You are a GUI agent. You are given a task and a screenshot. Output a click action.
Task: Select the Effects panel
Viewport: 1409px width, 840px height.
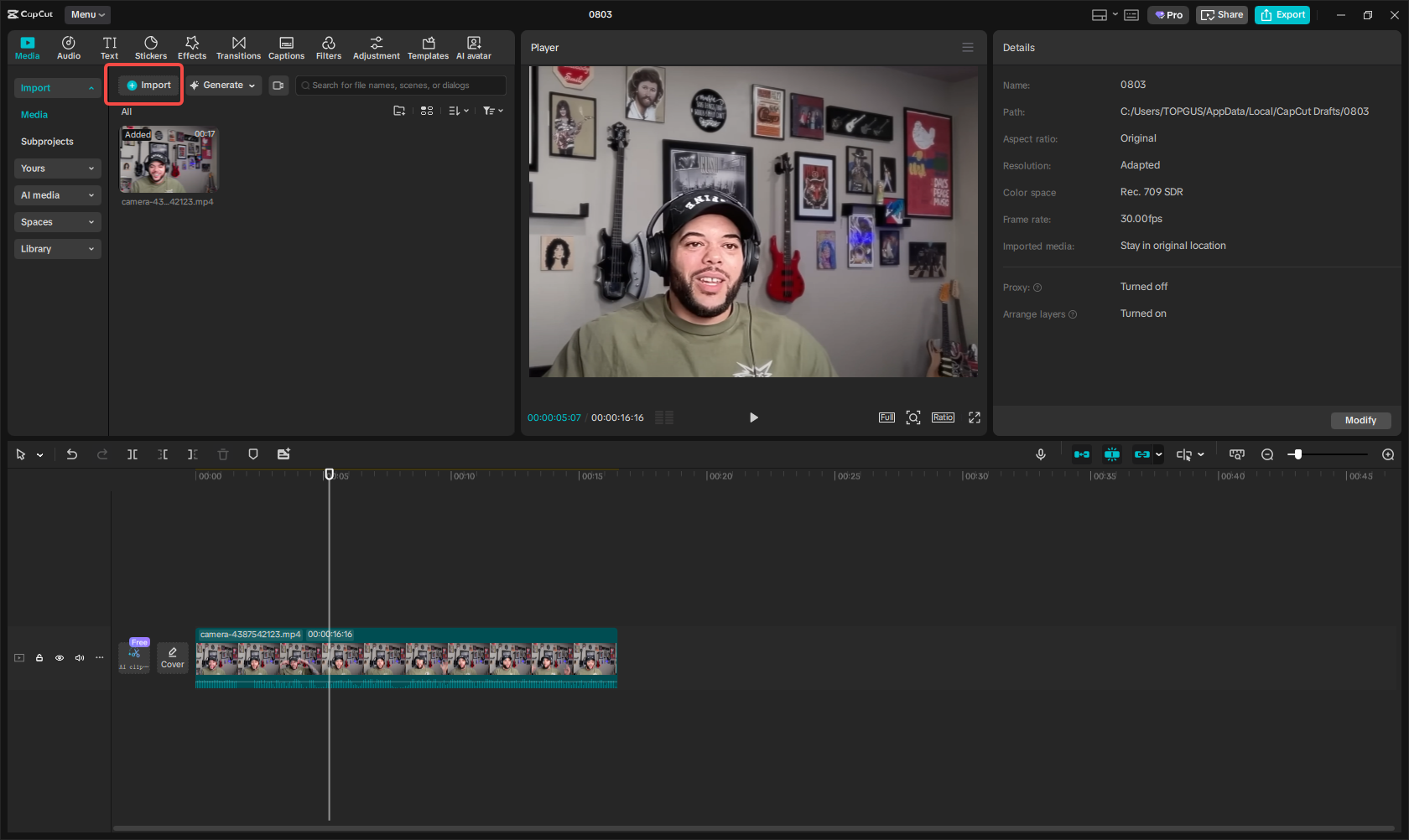click(x=191, y=47)
